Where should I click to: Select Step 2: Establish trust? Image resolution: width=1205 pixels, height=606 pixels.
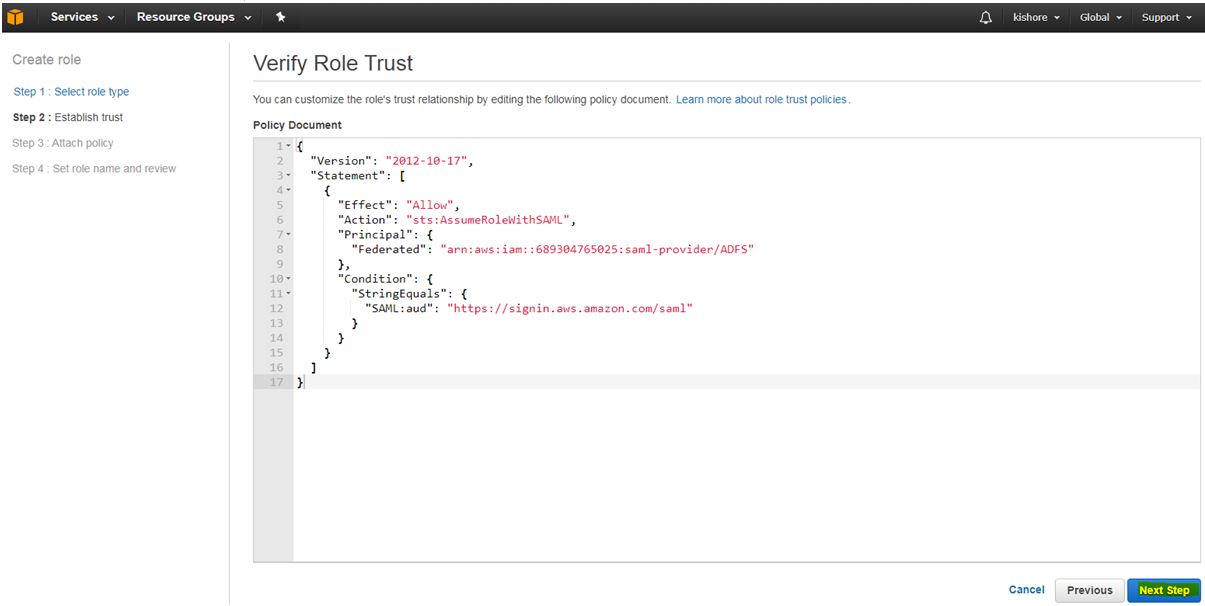[x=67, y=117]
